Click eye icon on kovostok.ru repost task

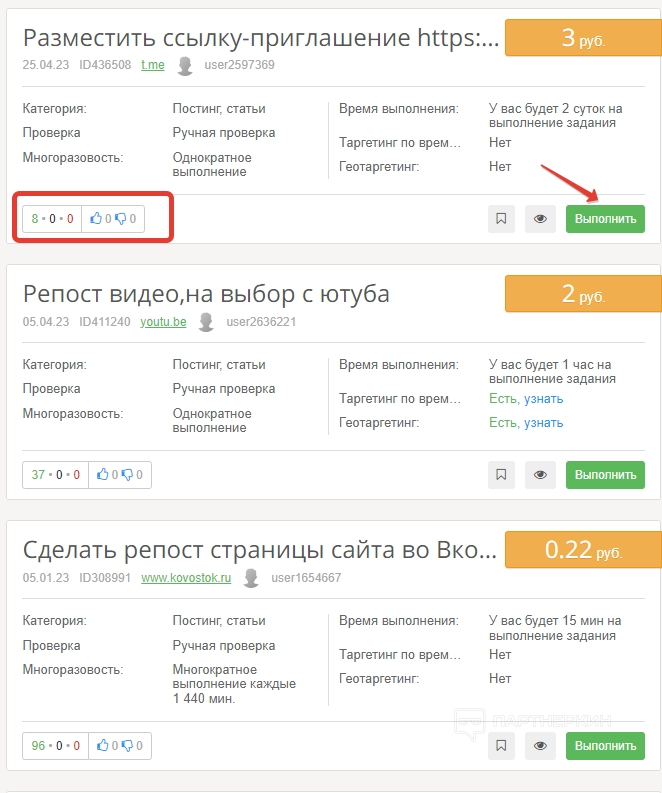pos(540,745)
